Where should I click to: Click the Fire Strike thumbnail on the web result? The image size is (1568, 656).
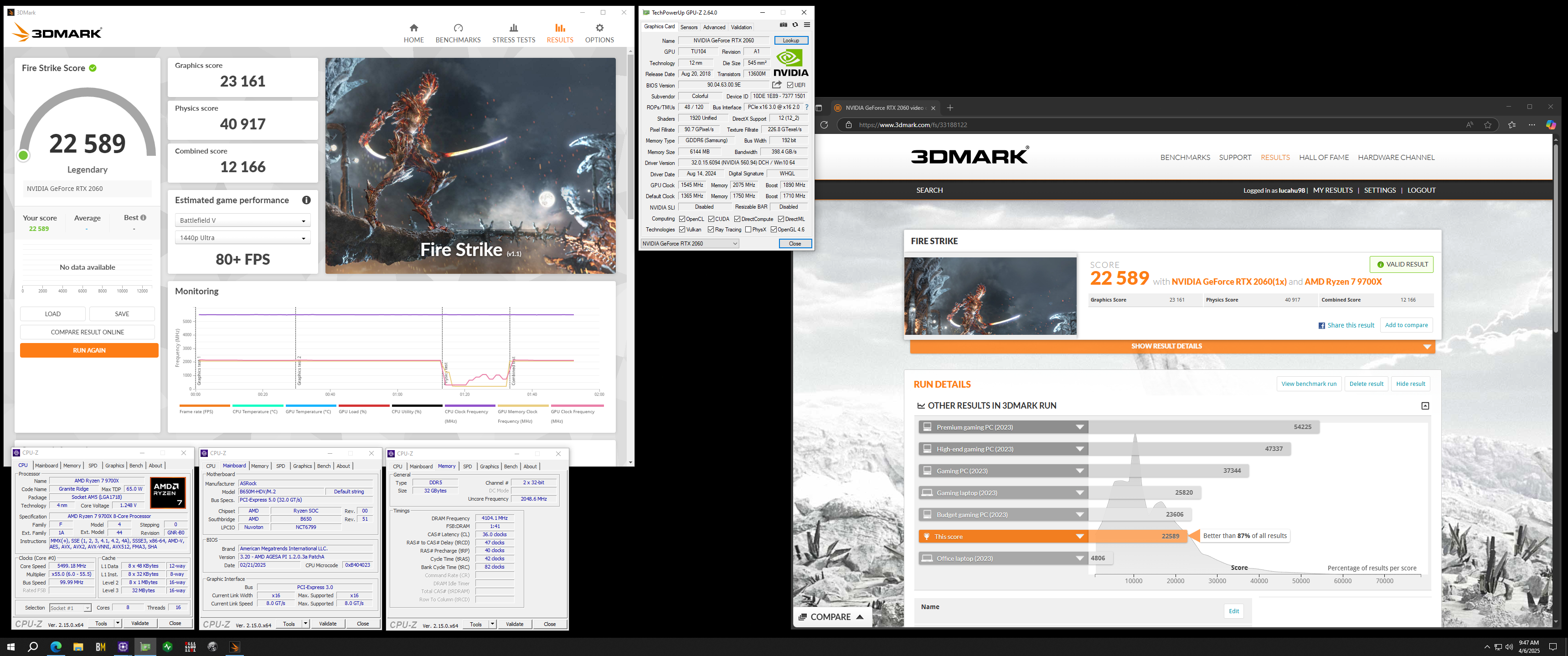(990, 296)
